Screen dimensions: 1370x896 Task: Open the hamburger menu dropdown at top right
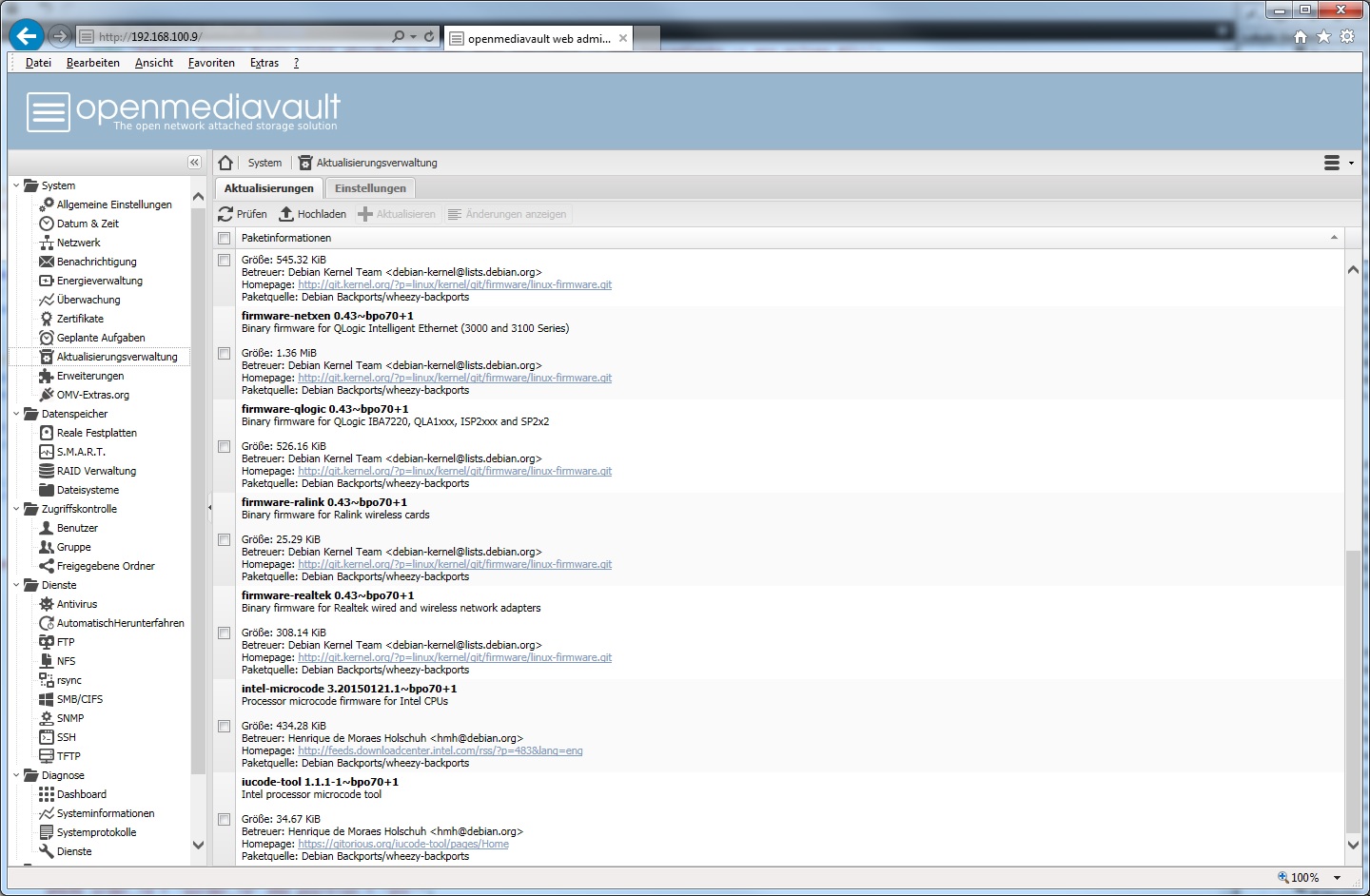(x=1338, y=163)
